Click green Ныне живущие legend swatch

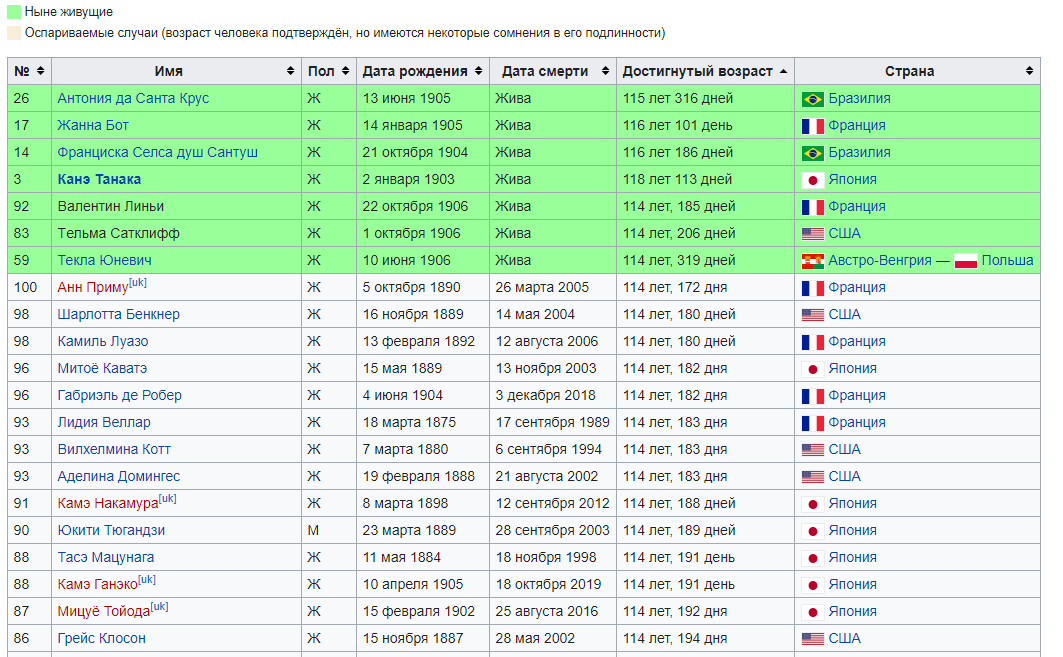pyautogui.click(x=14, y=12)
